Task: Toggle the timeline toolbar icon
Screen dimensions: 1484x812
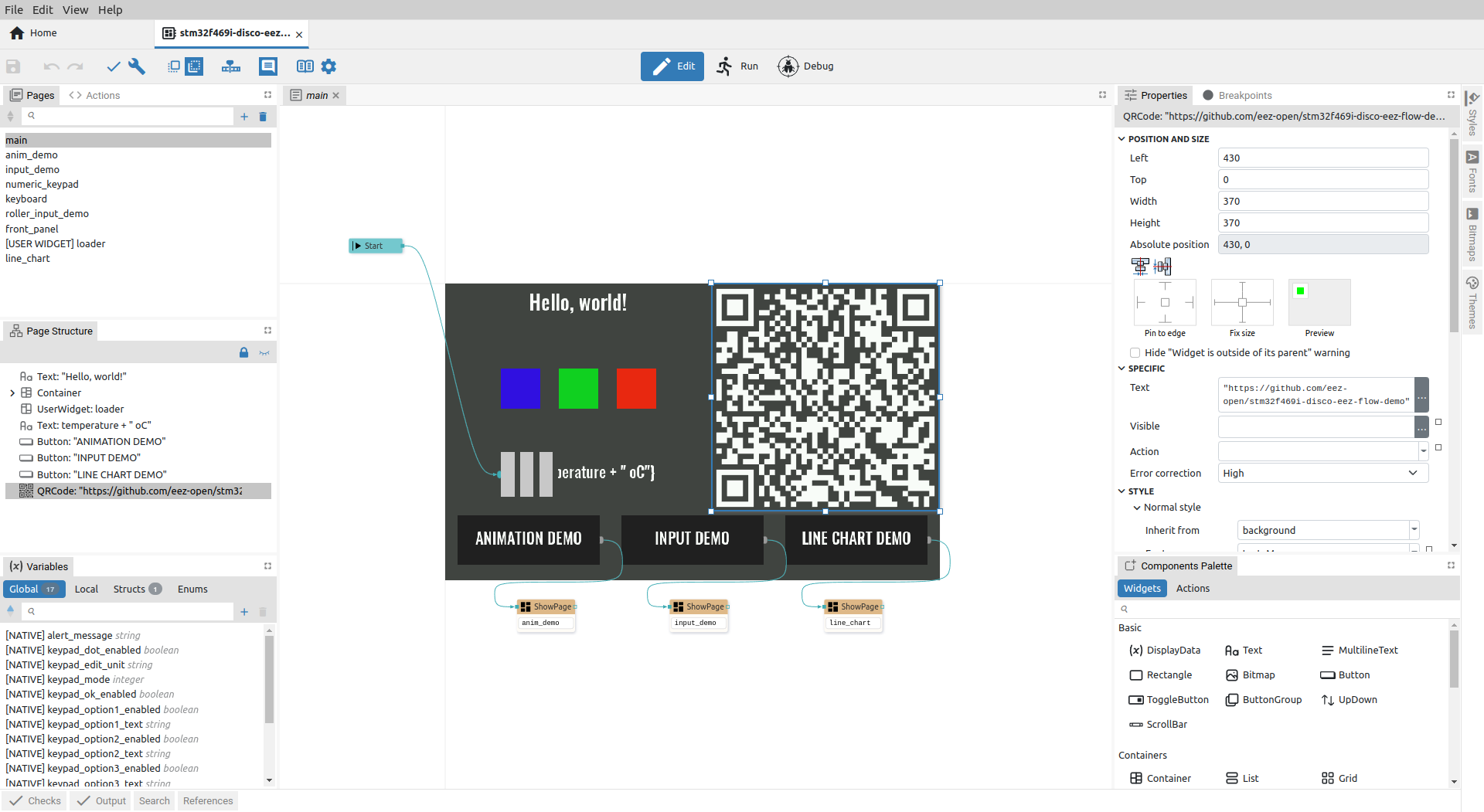Action: (x=231, y=66)
